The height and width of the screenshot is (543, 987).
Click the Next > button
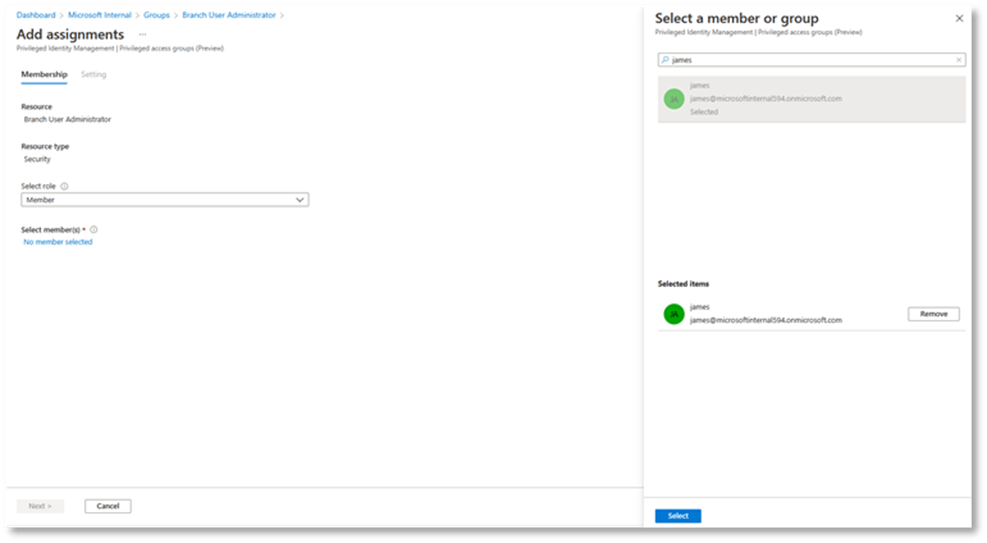40,506
